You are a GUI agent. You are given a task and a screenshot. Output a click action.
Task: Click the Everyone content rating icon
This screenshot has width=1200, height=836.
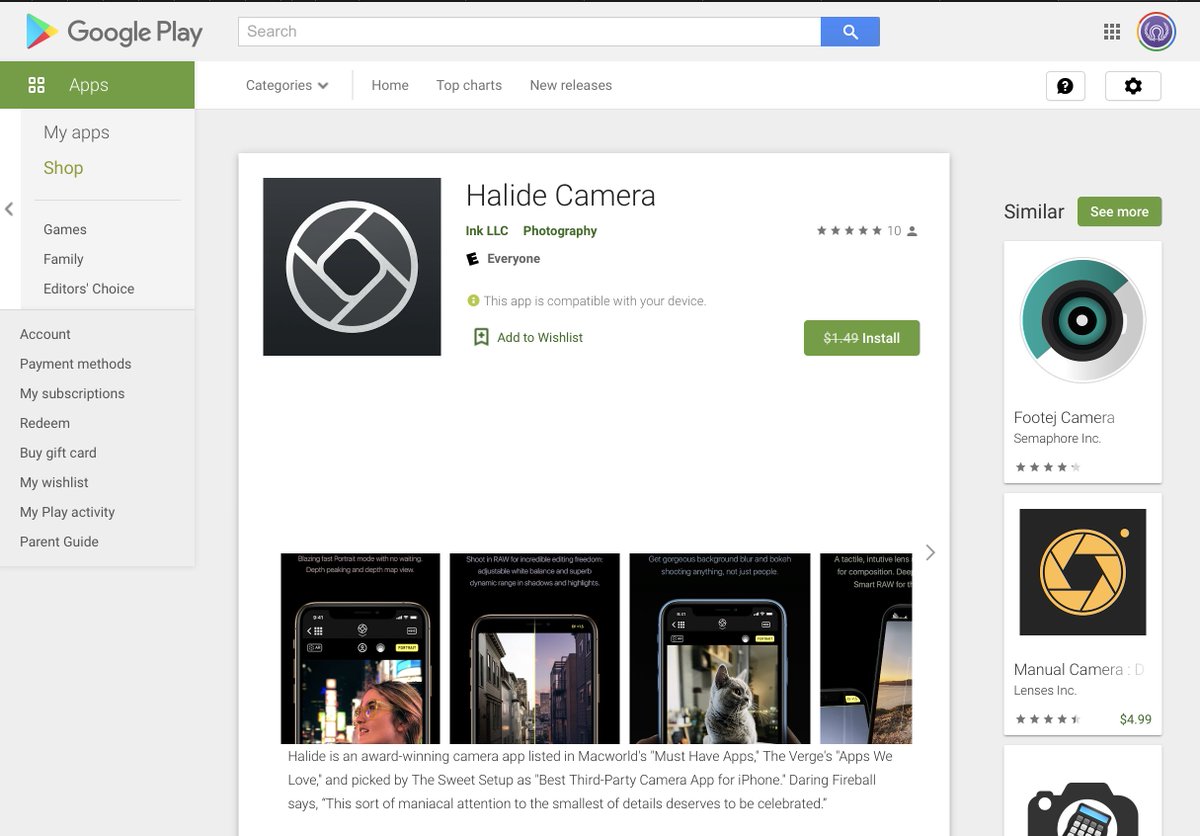[x=473, y=259]
